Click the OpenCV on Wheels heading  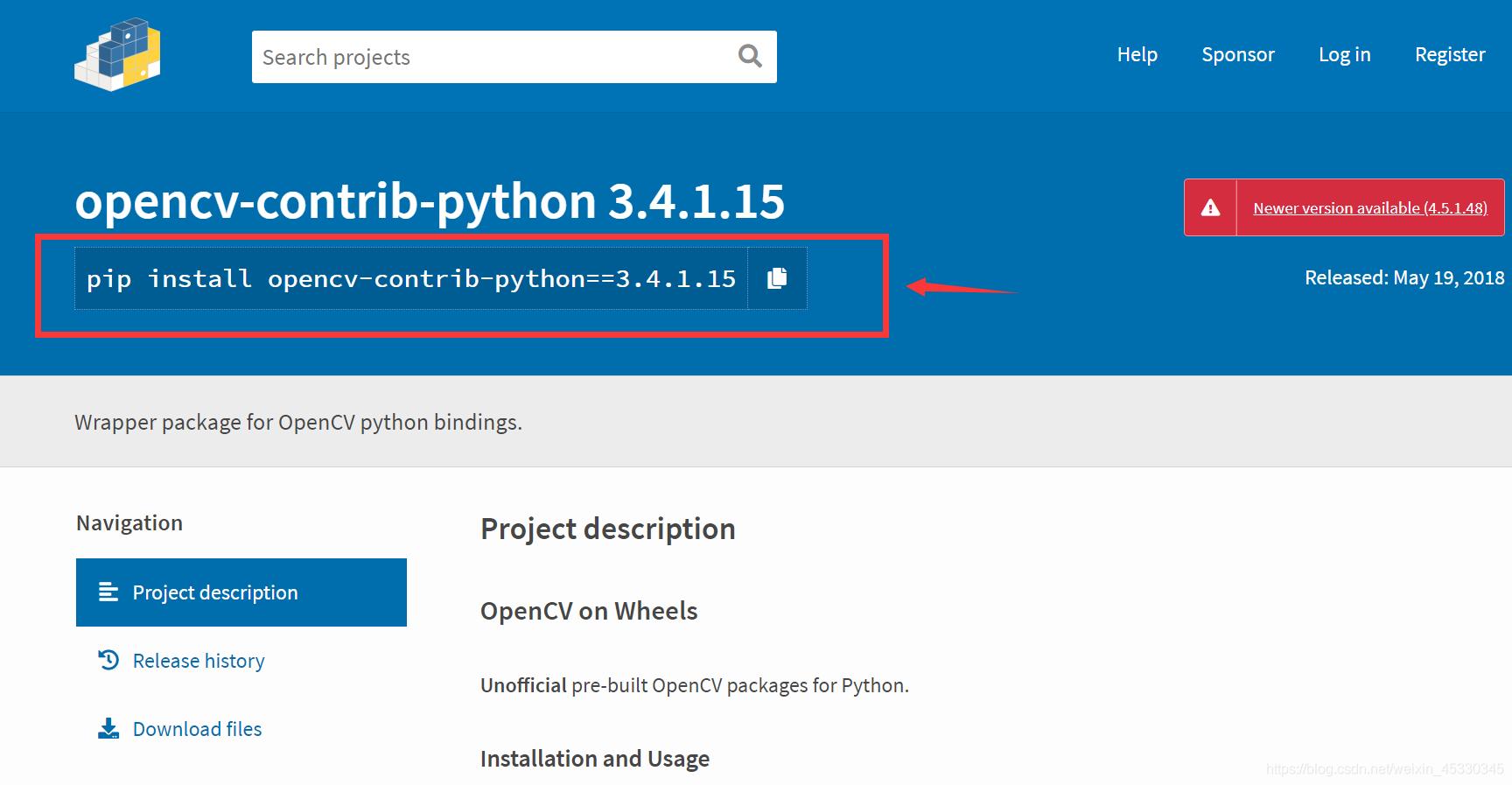[x=589, y=611]
